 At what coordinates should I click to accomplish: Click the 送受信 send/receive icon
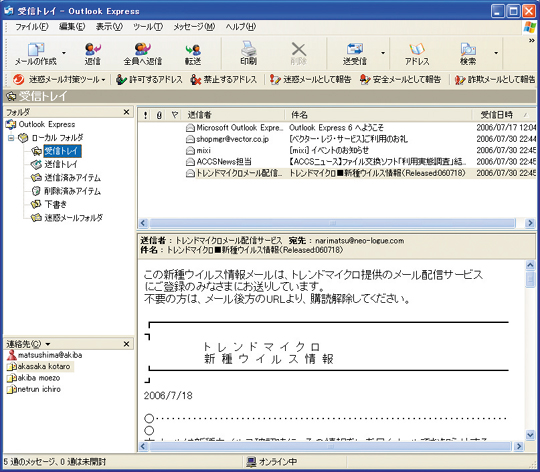click(x=355, y=49)
